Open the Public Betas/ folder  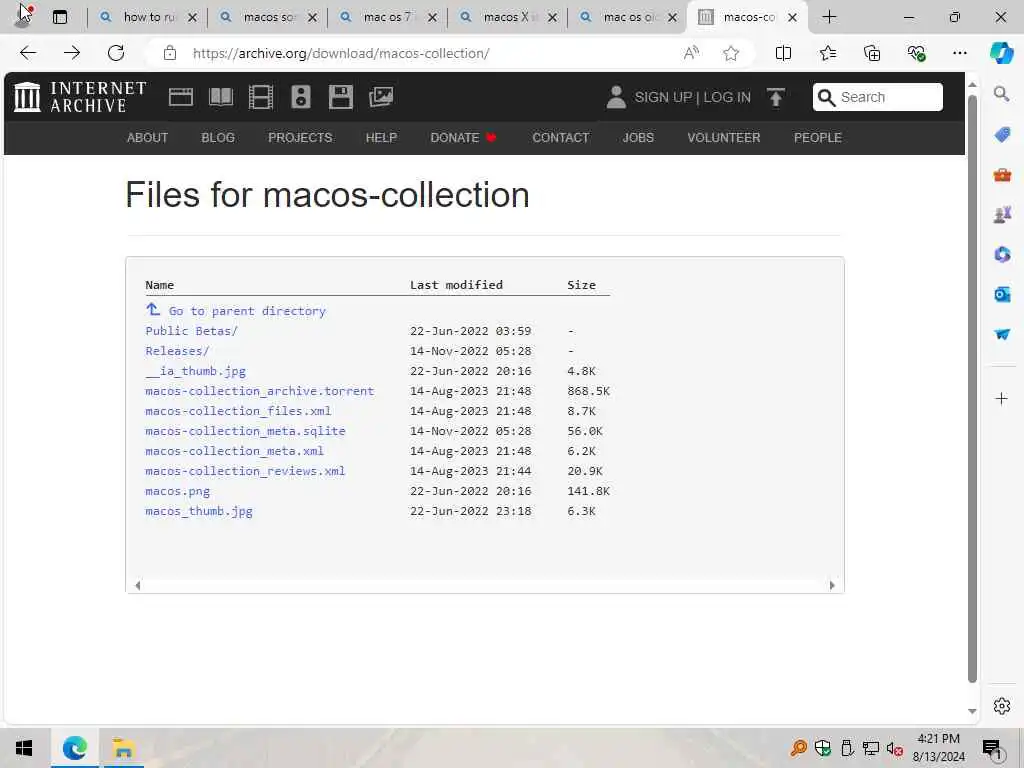[191, 331]
